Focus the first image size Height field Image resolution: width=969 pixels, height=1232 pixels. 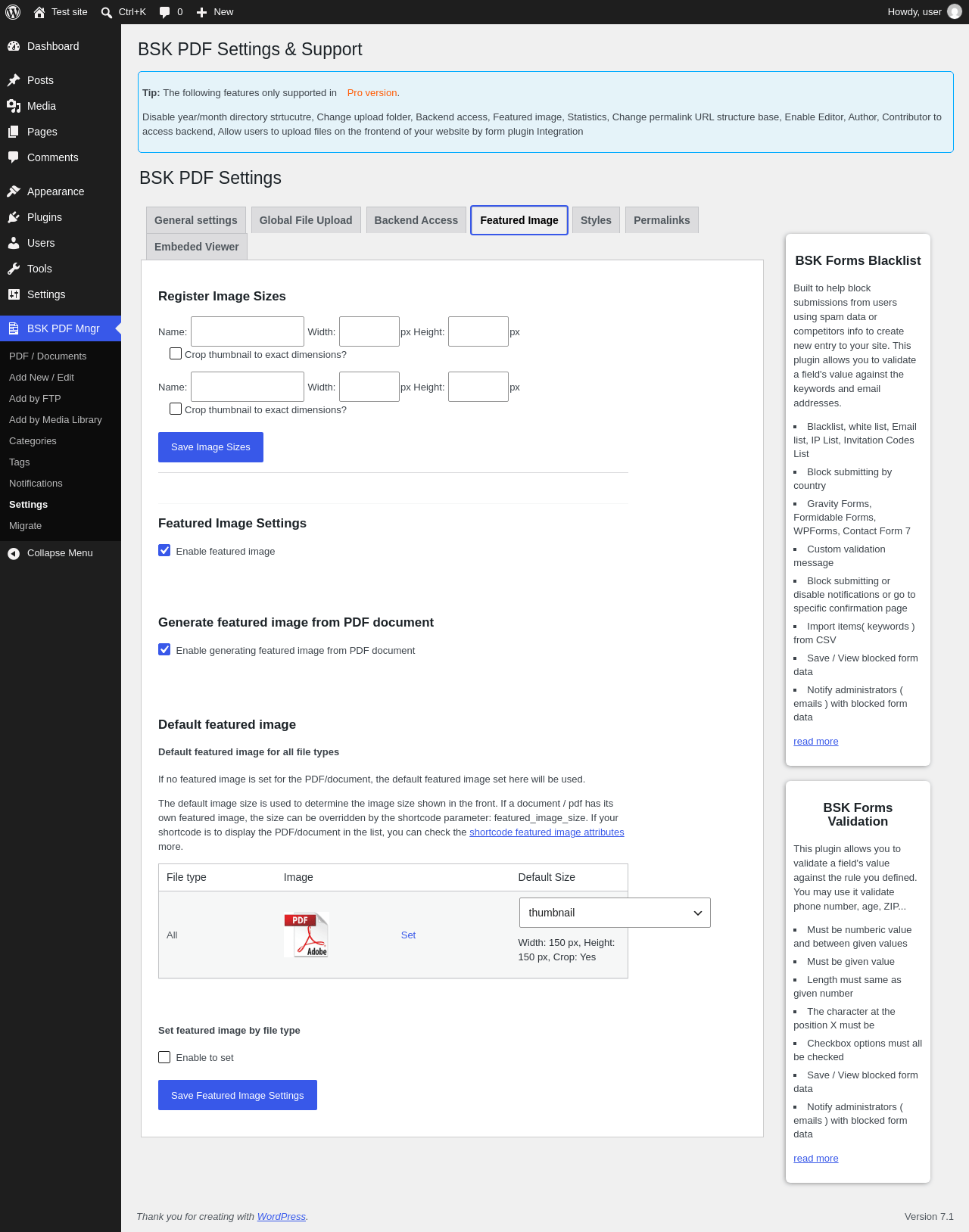(x=478, y=331)
